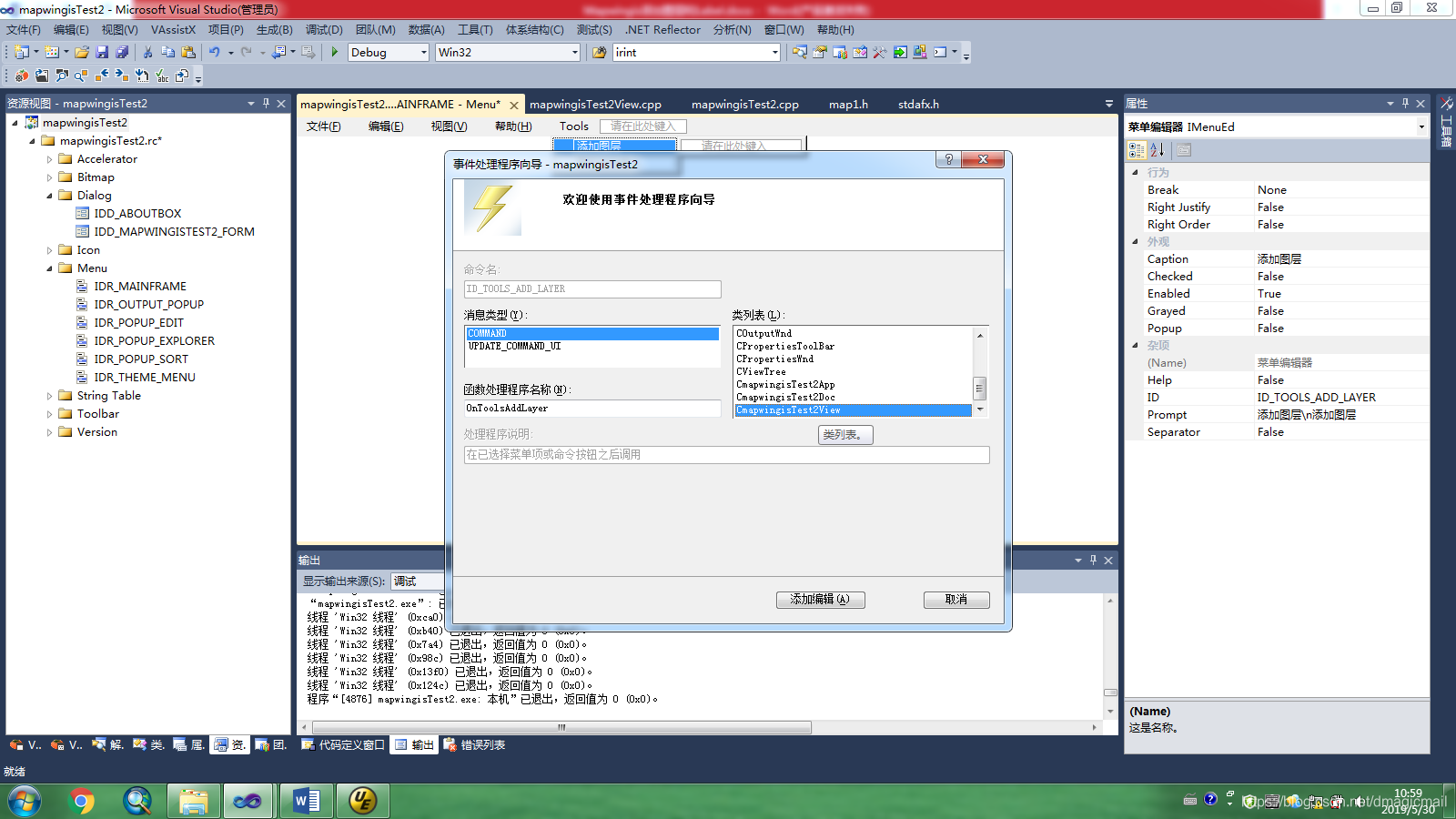Open the 工具(T) Tools menu
Screen dimensions: 1456x819
(x=475, y=30)
